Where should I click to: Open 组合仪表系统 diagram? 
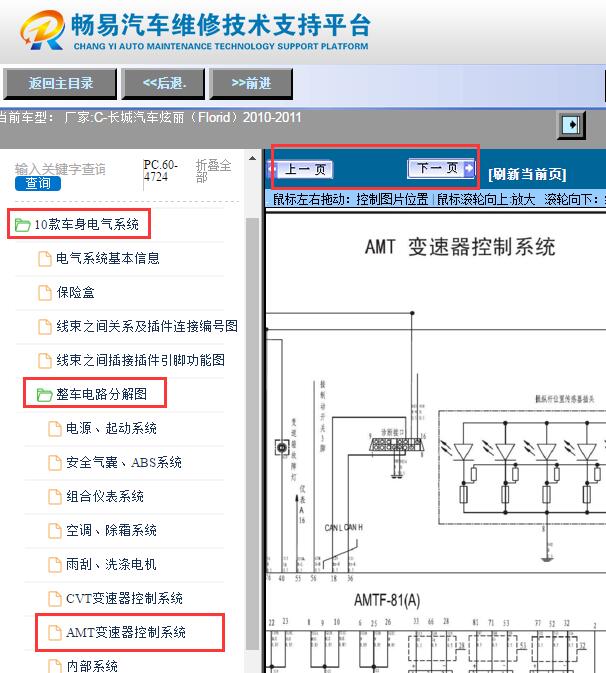[105, 496]
